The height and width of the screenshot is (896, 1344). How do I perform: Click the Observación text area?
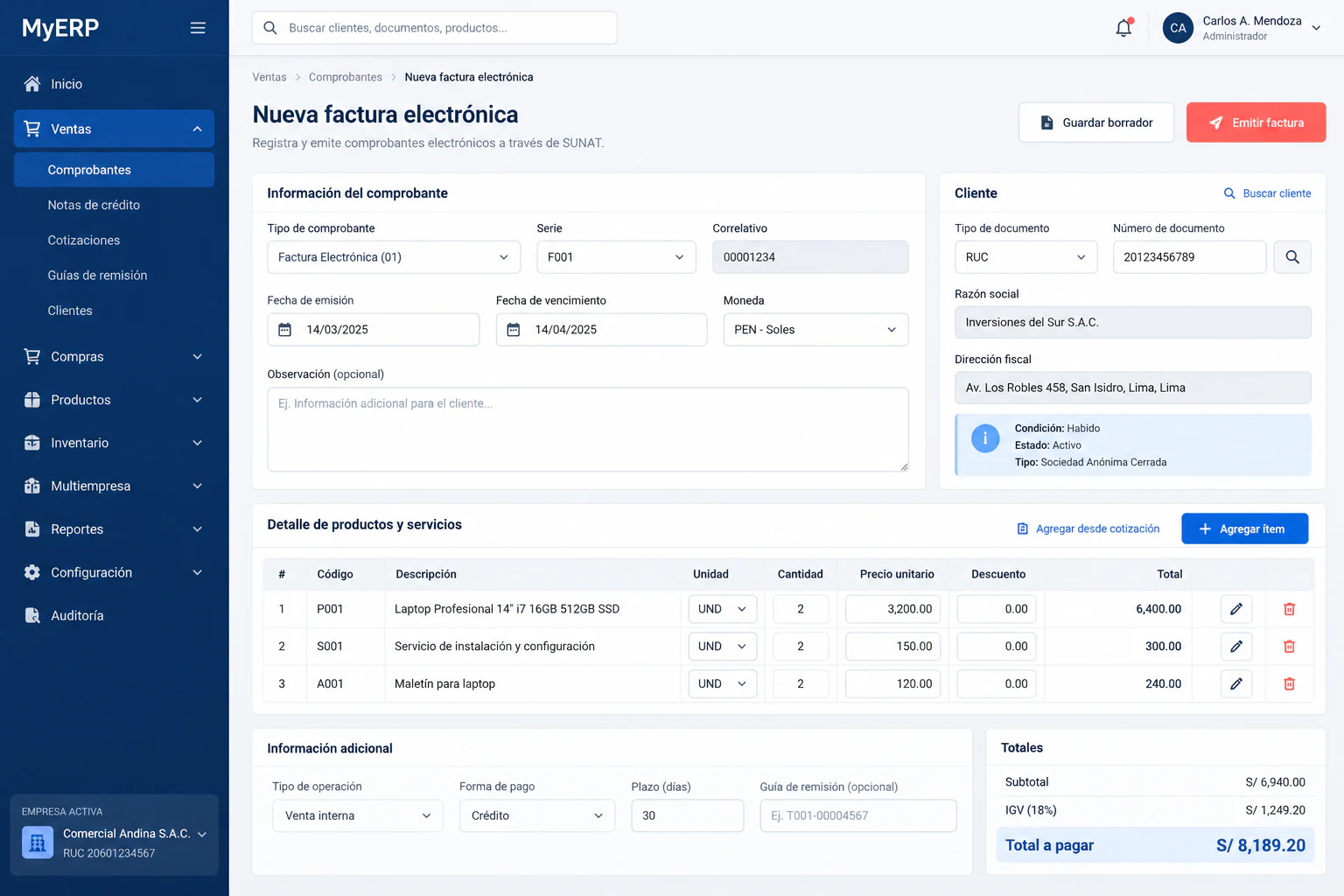click(x=588, y=430)
